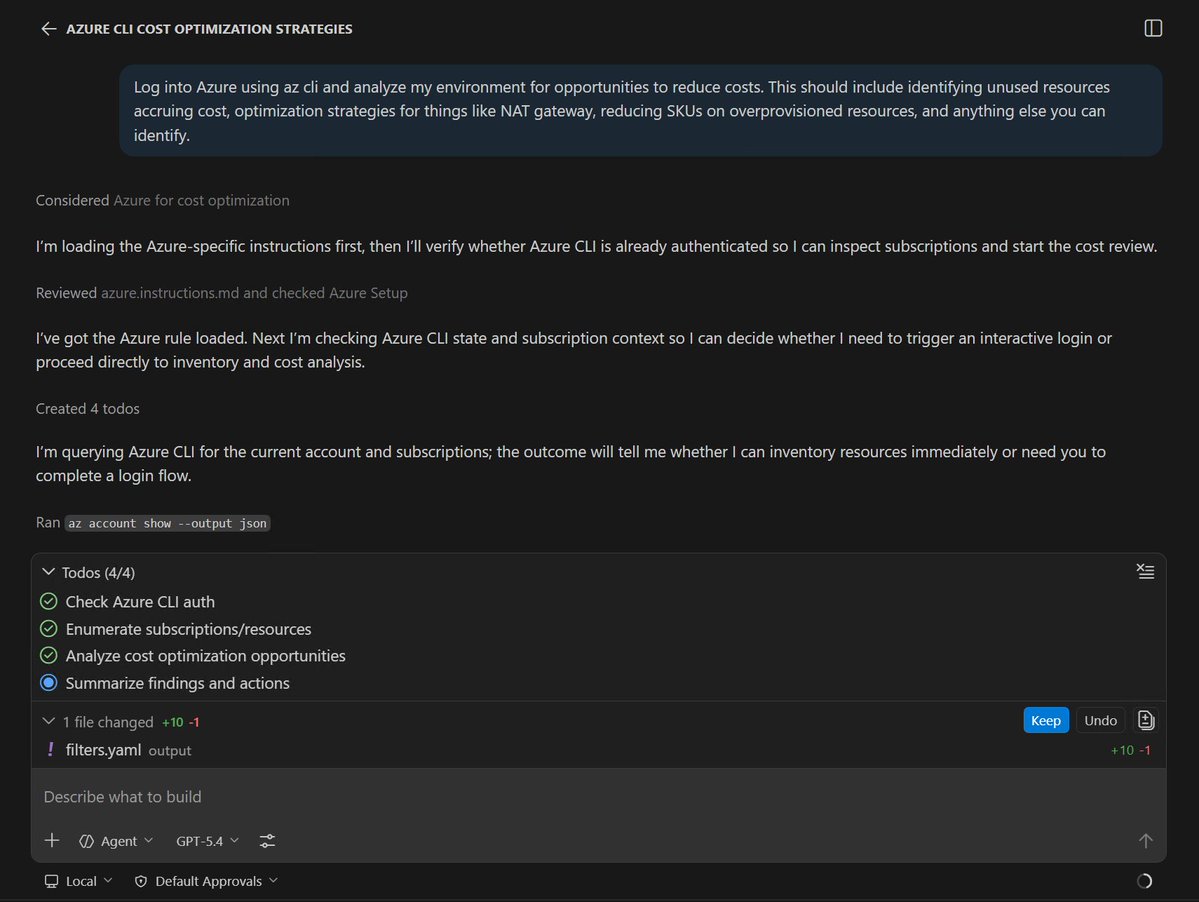Click the user prompt message bubble
This screenshot has height=902, width=1199.
point(641,111)
